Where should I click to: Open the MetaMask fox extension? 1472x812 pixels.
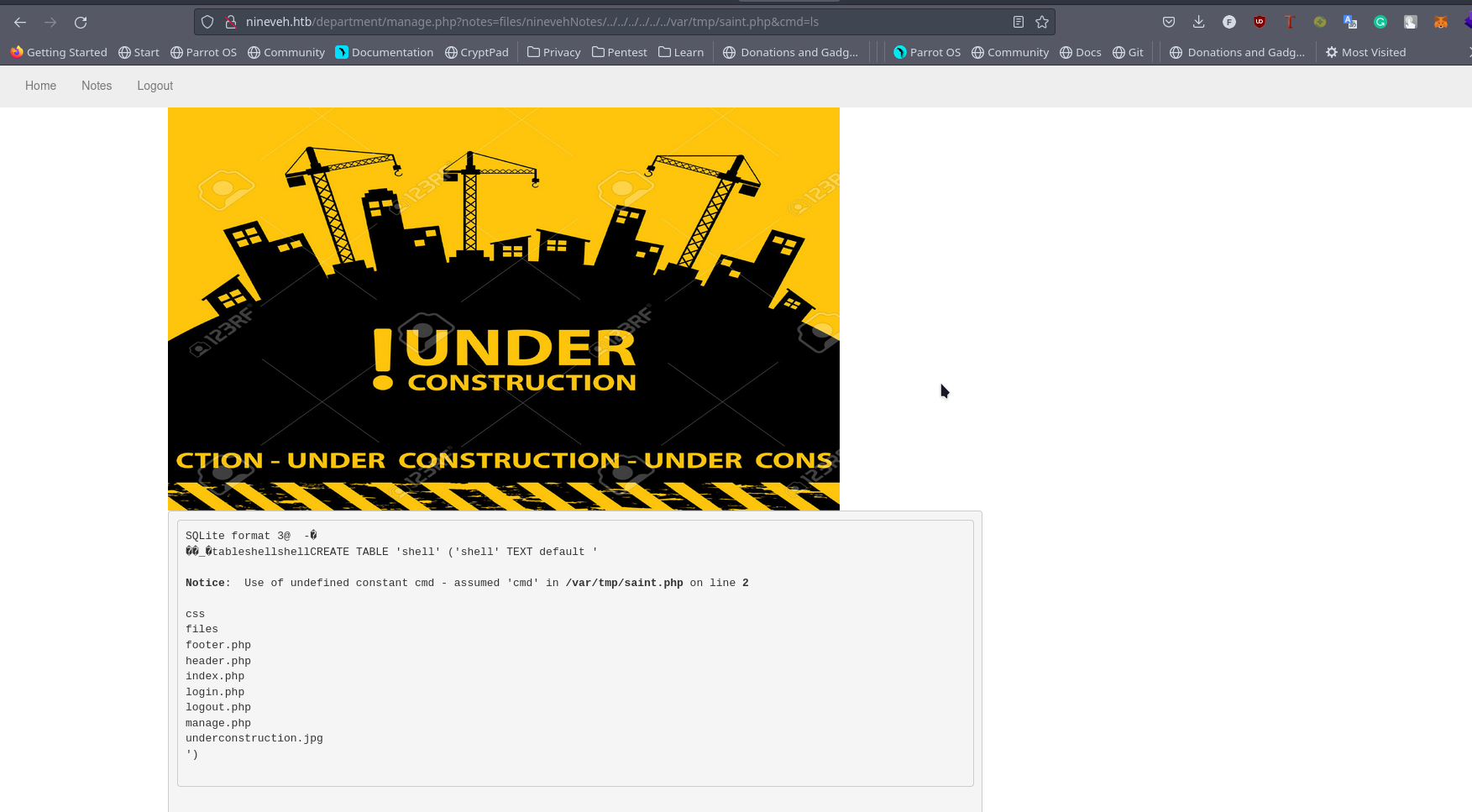tap(1441, 23)
